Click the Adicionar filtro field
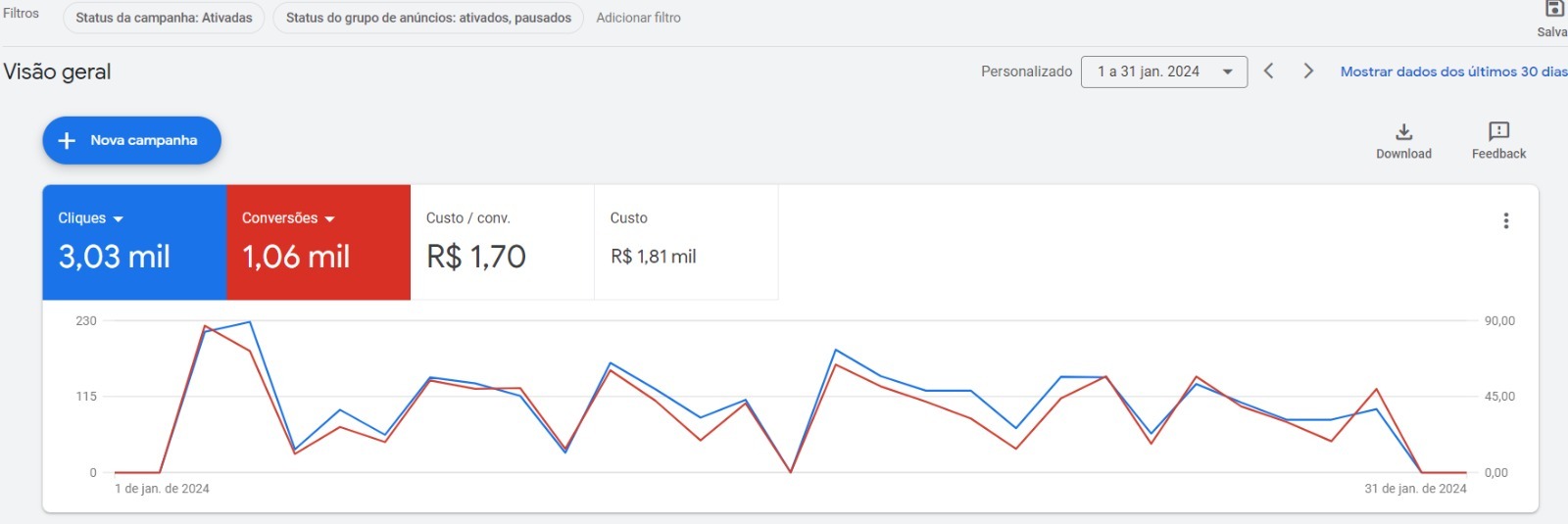The height and width of the screenshot is (524, 1568). point(638,18)
